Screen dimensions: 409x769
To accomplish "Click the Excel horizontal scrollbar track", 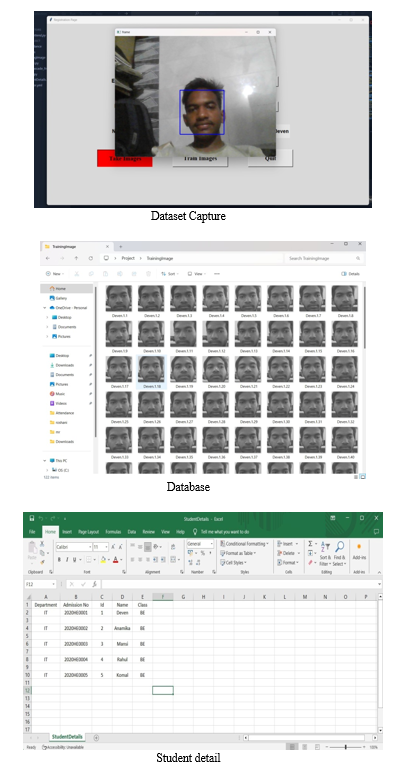I will [307, 738].
